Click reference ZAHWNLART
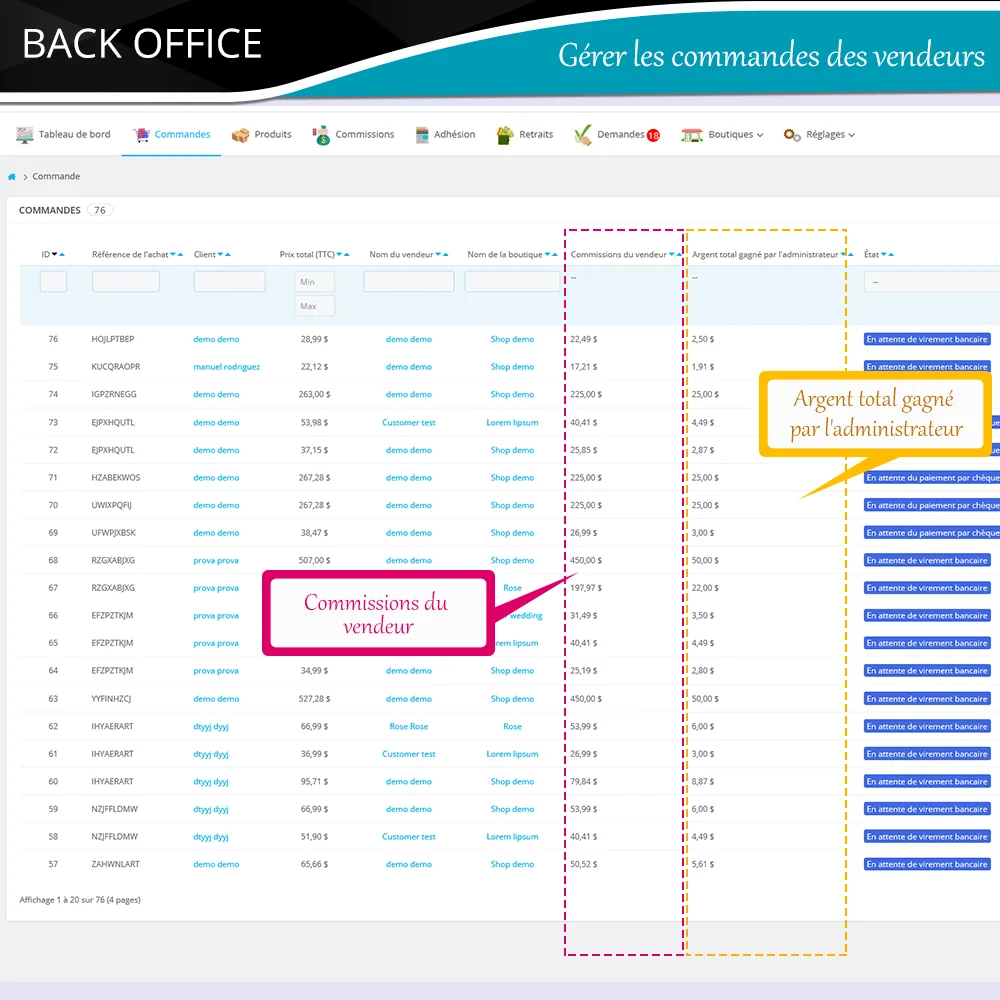1000x1000 pixels. pos(115,864)
